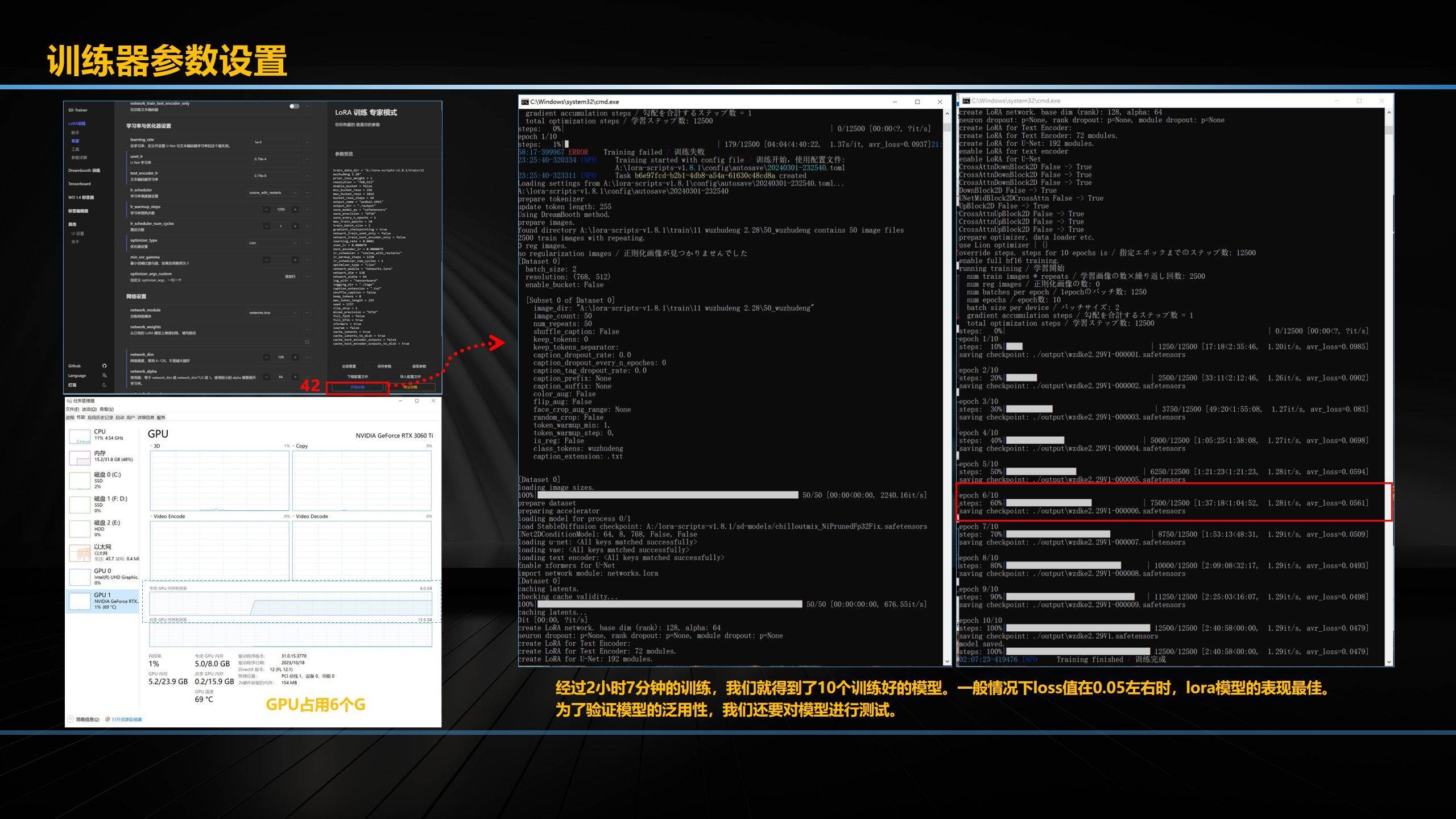The height and width of the screenshot is (819, 1456).
Task: Click the cmd icon in left cmd.exe title bar
Action: 524,102
